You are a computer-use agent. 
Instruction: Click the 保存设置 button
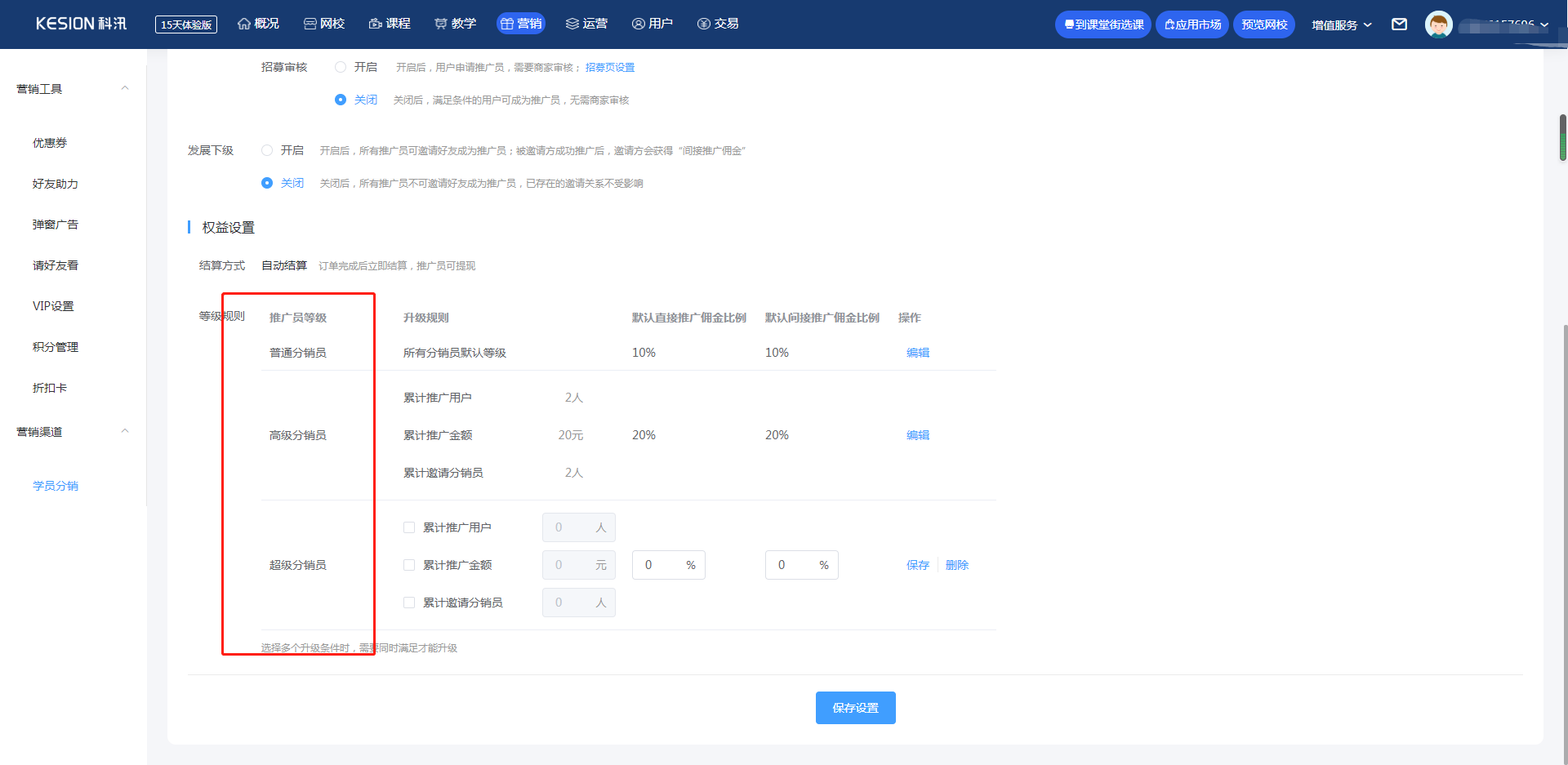[x=855, y=708]
